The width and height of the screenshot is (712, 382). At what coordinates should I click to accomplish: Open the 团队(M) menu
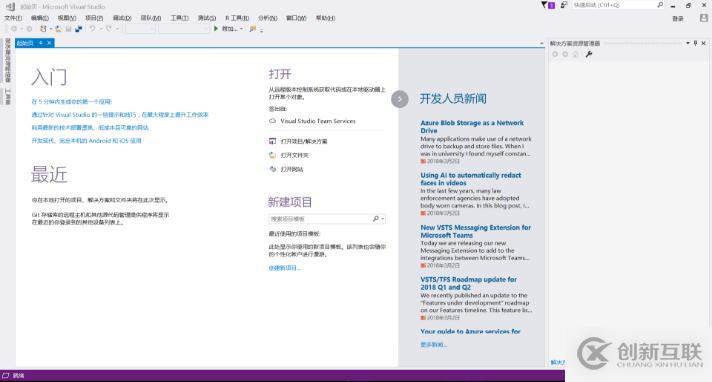pos(151,18)
